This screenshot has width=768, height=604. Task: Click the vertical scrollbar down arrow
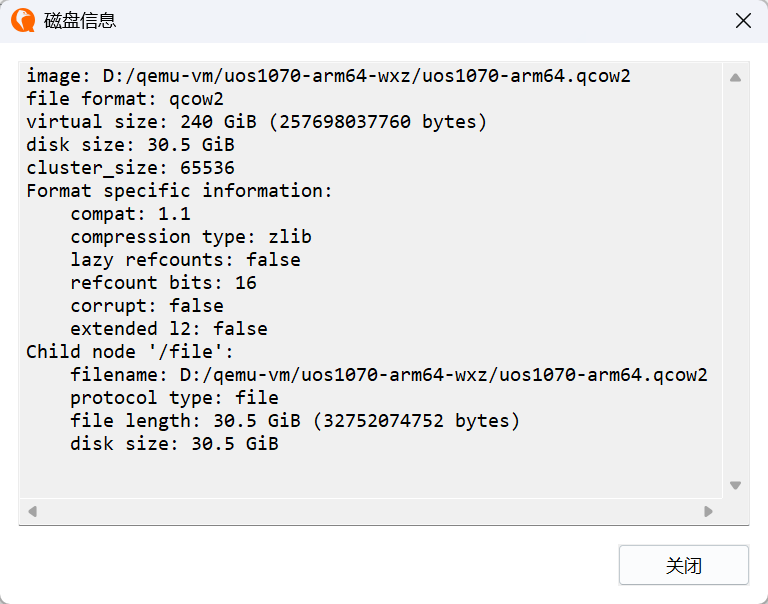(x=735, y=485)
